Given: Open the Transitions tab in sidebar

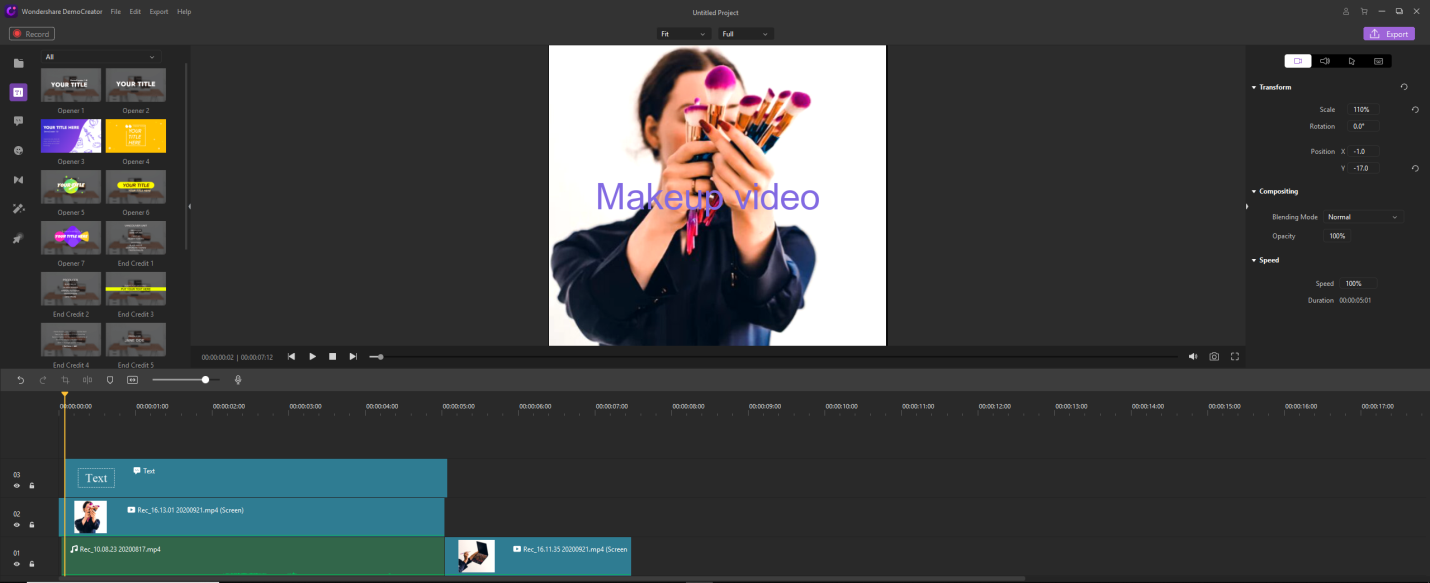Looking at the screenshot, I should tap(18, 180).
